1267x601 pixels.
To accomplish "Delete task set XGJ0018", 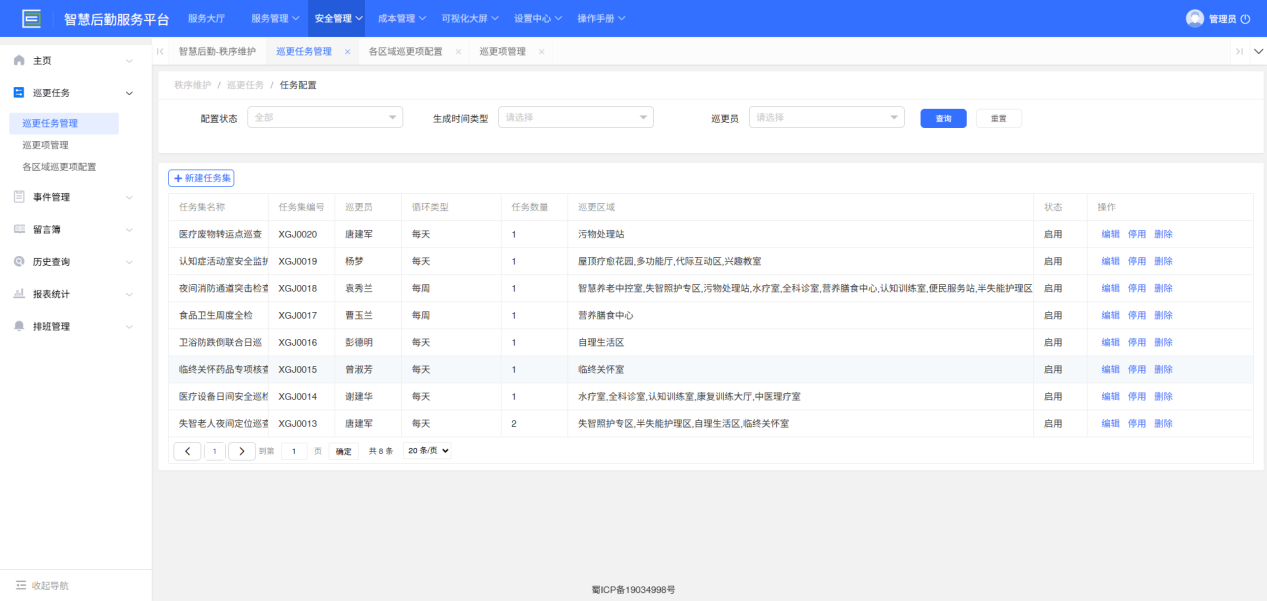I will pyautogui.click(x=1163, y=288).
